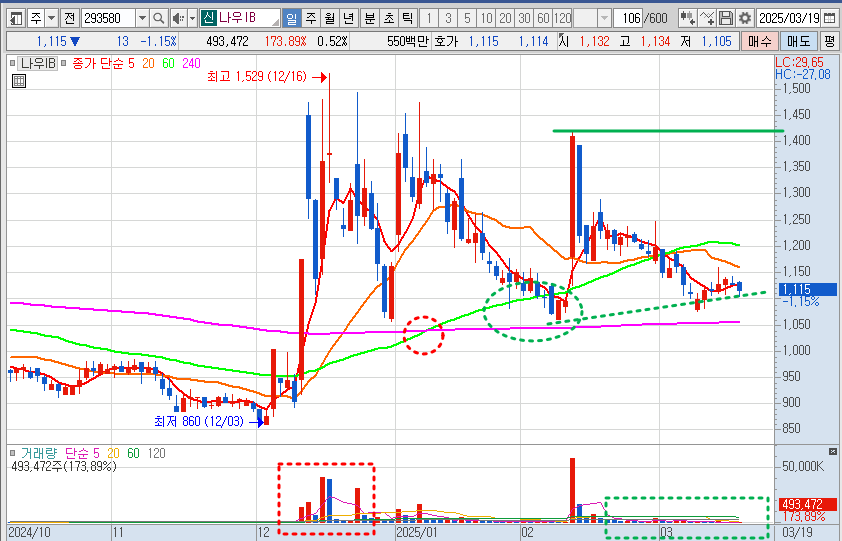
Task: Click the 호가 quote label
Action: pos(444,41)
